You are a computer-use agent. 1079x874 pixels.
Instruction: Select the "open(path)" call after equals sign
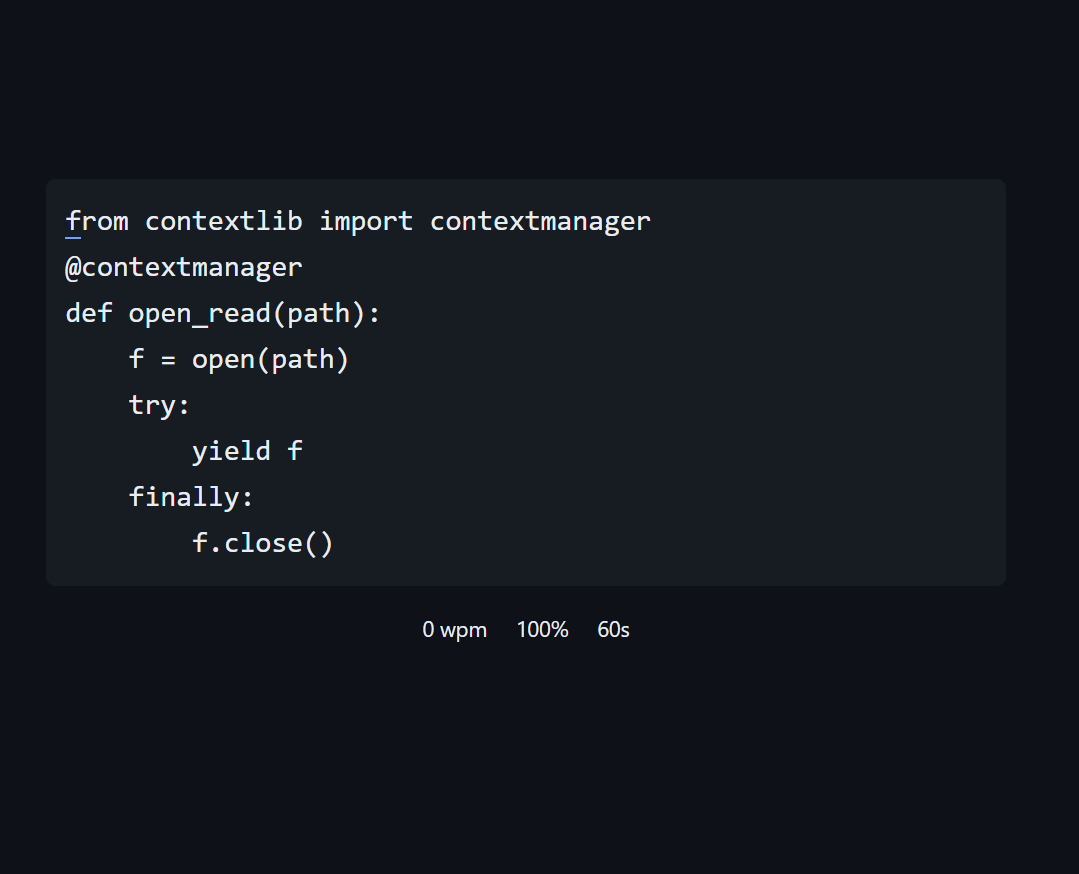(x=270, y=360)
